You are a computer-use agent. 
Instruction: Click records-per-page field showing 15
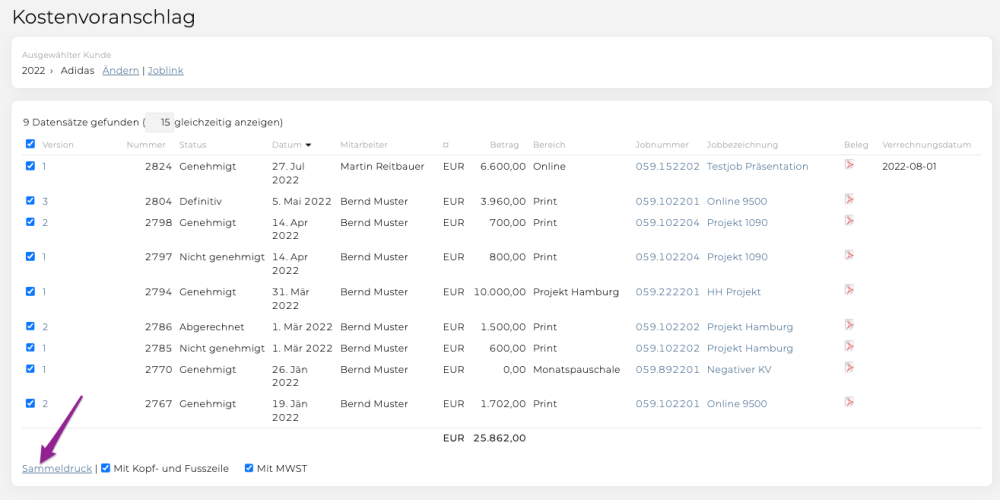159,122
